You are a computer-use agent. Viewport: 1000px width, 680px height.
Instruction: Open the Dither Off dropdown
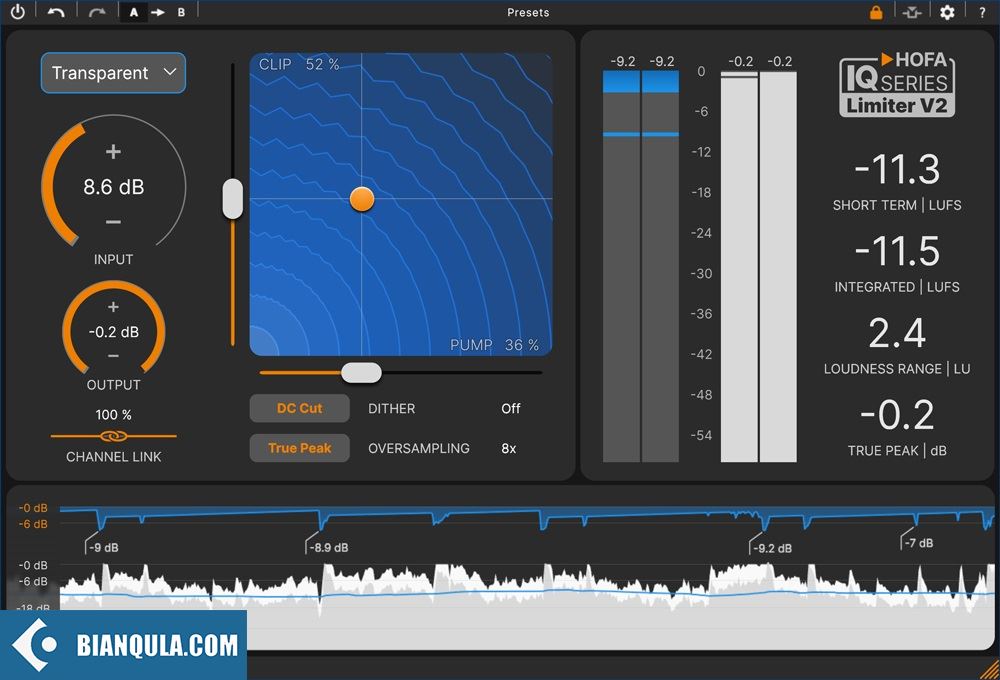point(510,408)
